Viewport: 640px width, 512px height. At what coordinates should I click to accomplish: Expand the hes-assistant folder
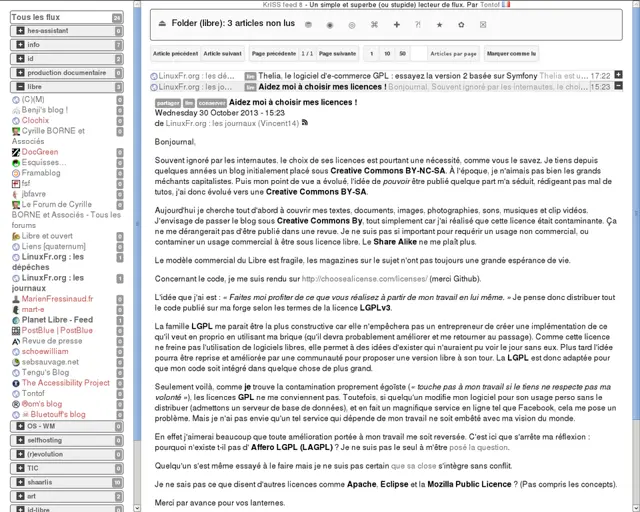20,31
